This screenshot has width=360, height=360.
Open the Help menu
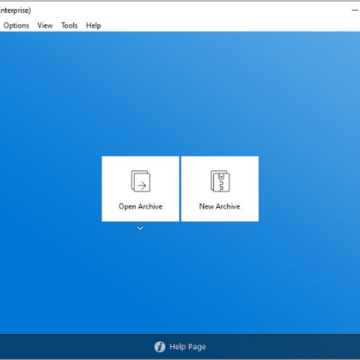[x=93, y=26]
